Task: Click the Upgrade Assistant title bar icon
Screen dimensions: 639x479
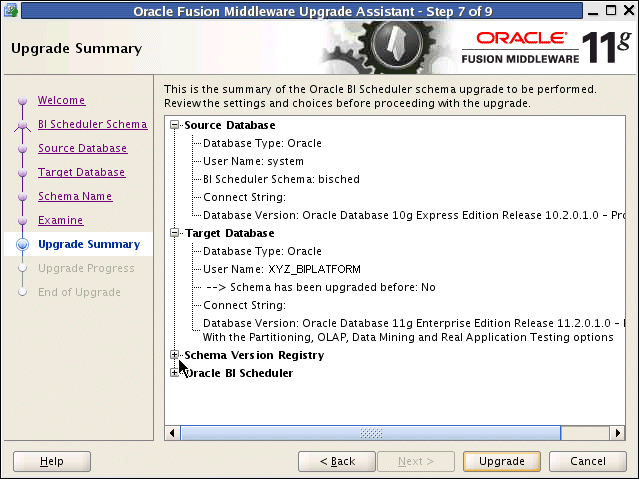Action: tap(10, 10)
